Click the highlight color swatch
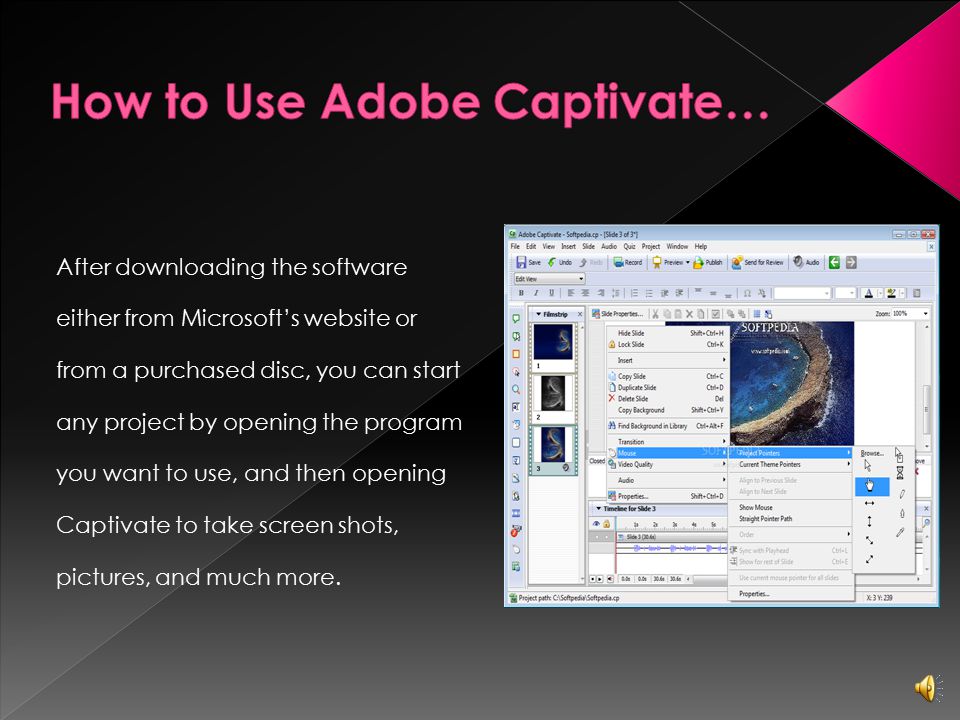The image size is (960, 720). pos(891,293)
